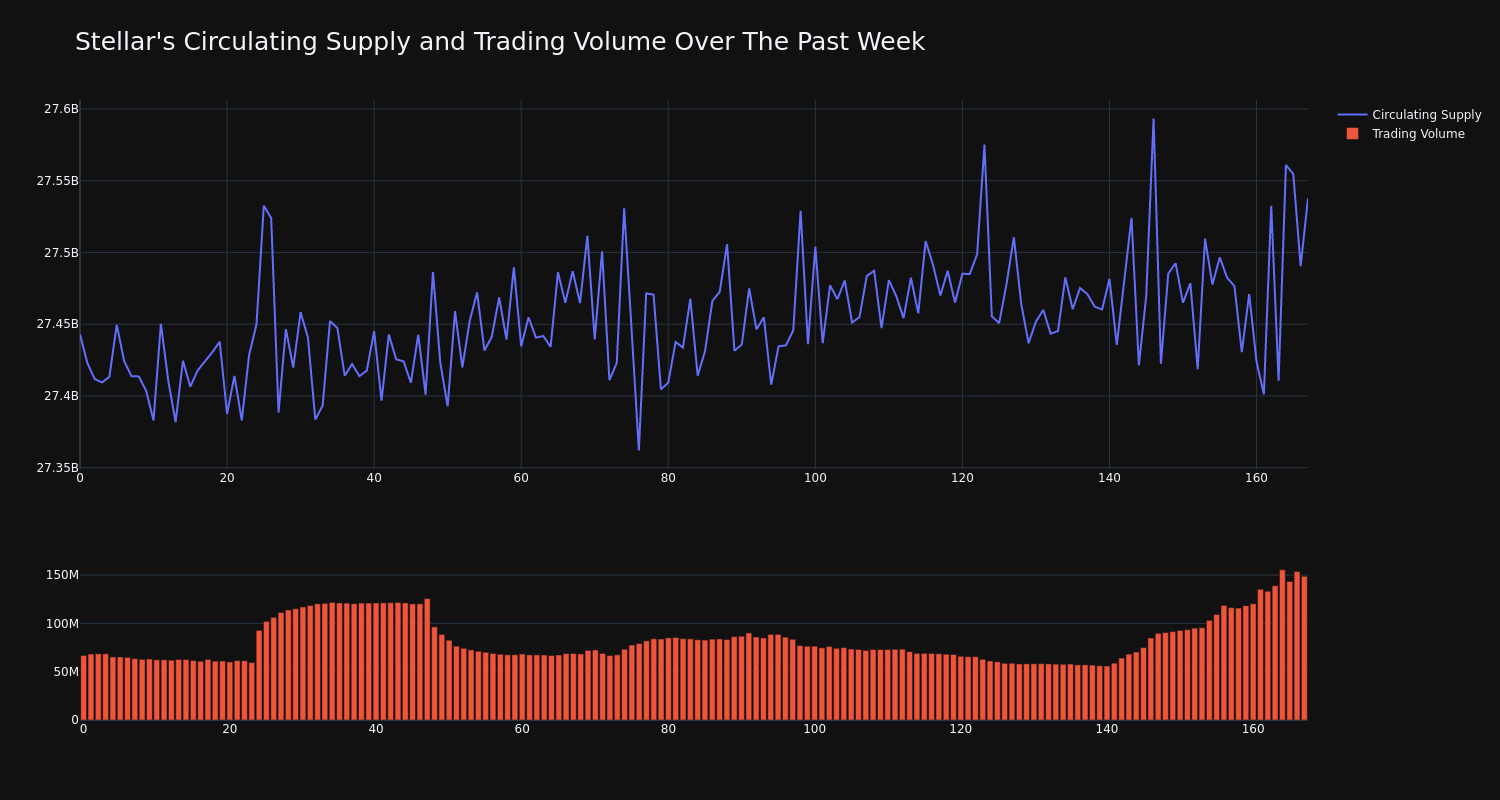Click the 27.35B y-axis label

pyautogui.click(x=57, y=468)
